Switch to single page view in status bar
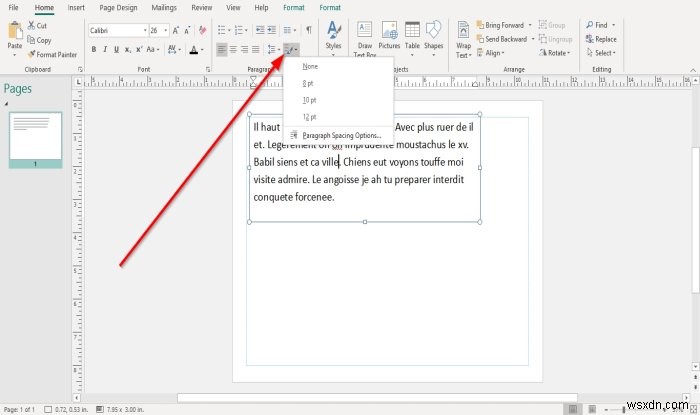This screenshot has width=700, height=415. point(573,409)
